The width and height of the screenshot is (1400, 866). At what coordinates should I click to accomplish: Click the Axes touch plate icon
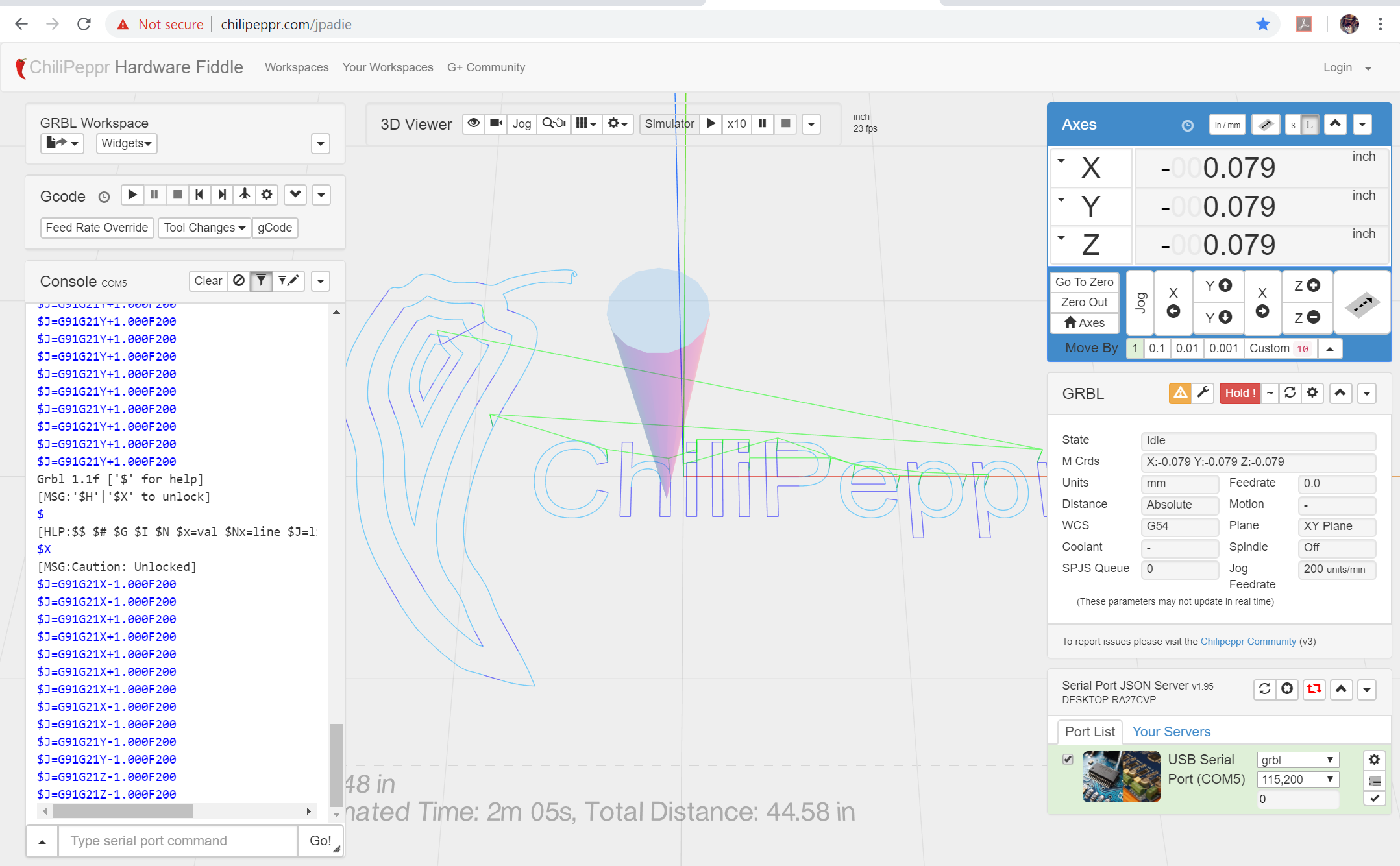(x=1265, y=125)
